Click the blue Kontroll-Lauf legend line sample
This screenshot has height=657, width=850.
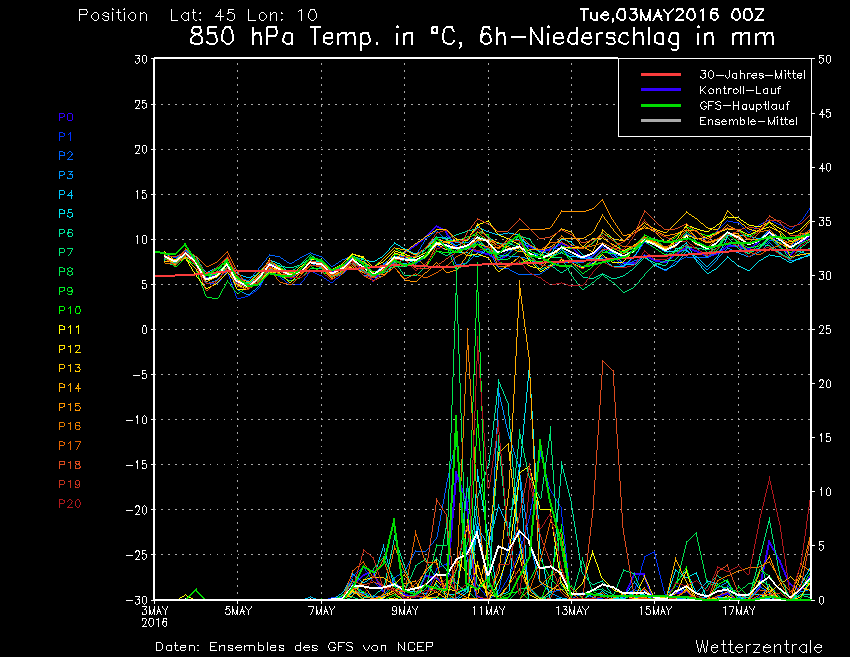(x=661, y=89)
